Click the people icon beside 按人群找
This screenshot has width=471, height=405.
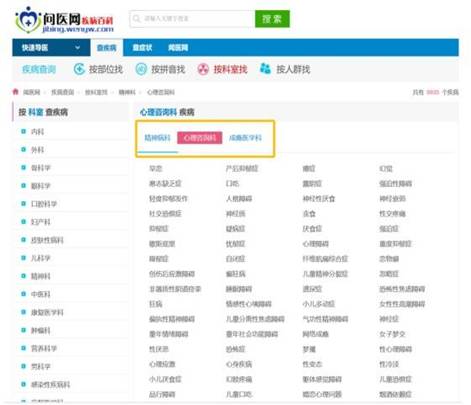point(265,69)
